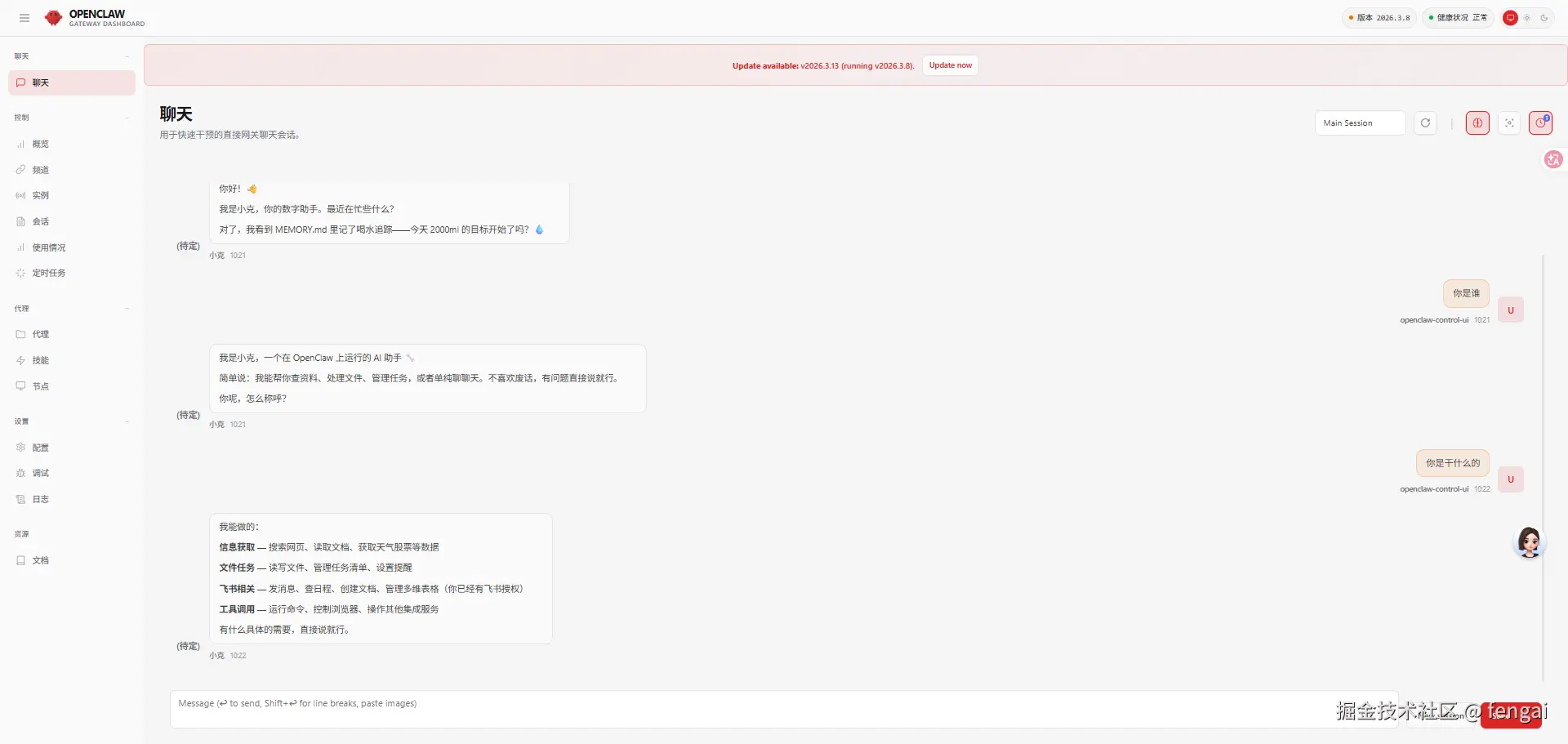1568x744 pixels.
Task: Click the text 你呢，怎么称呼？
Action: coord(252,399)
